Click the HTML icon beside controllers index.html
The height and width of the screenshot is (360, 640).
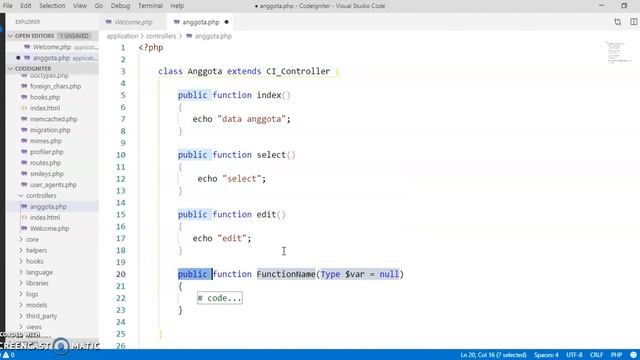click(24, 218)
